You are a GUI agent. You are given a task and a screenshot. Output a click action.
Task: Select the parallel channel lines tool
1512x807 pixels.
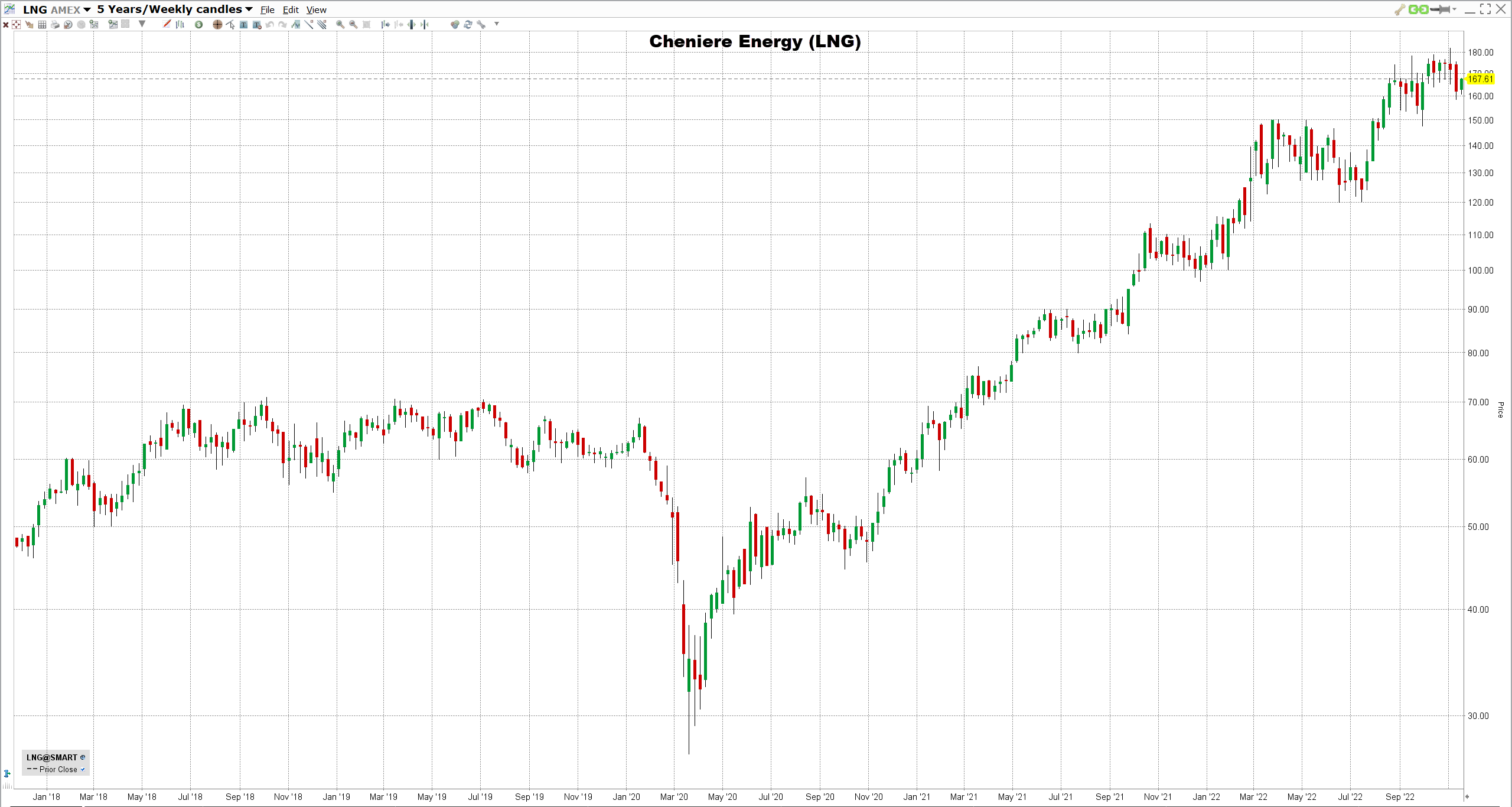322,24
